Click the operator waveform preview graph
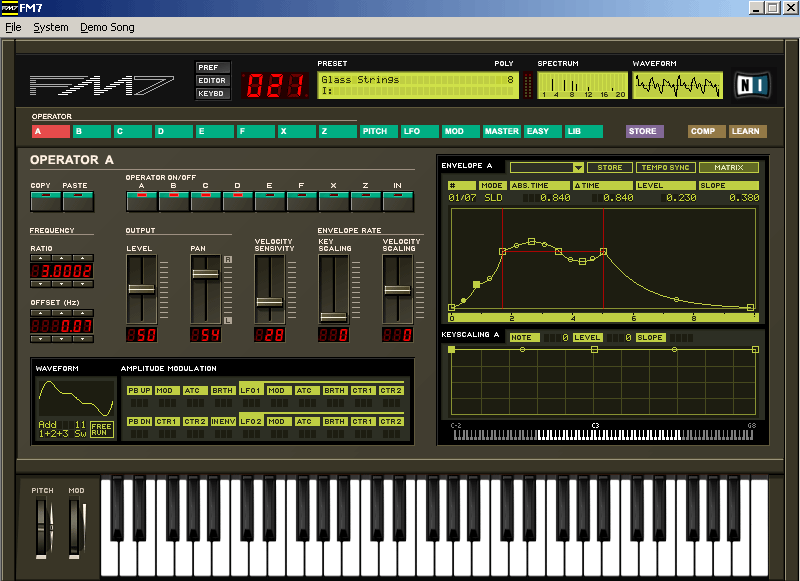The height and width of the screenshot is (581, 800). 76,400
